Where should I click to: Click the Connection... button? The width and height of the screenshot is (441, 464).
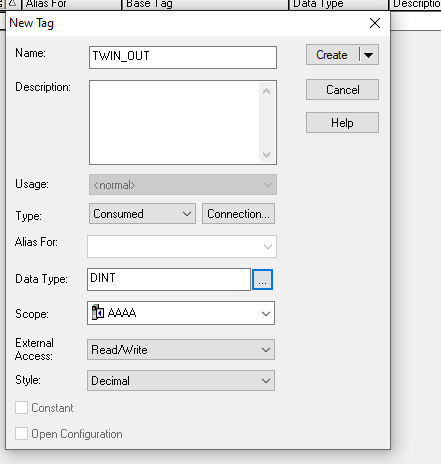pyautogui.click(x=238, y=214)
